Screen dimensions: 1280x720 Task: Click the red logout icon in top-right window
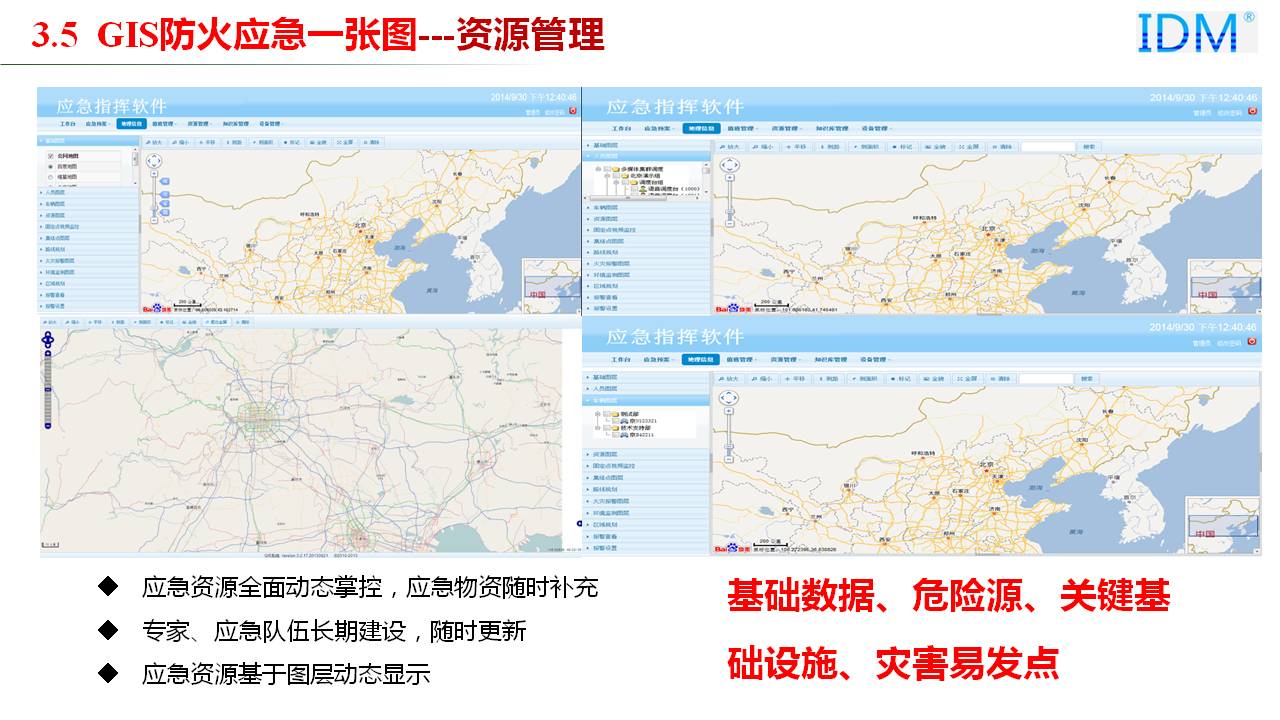1253,112
